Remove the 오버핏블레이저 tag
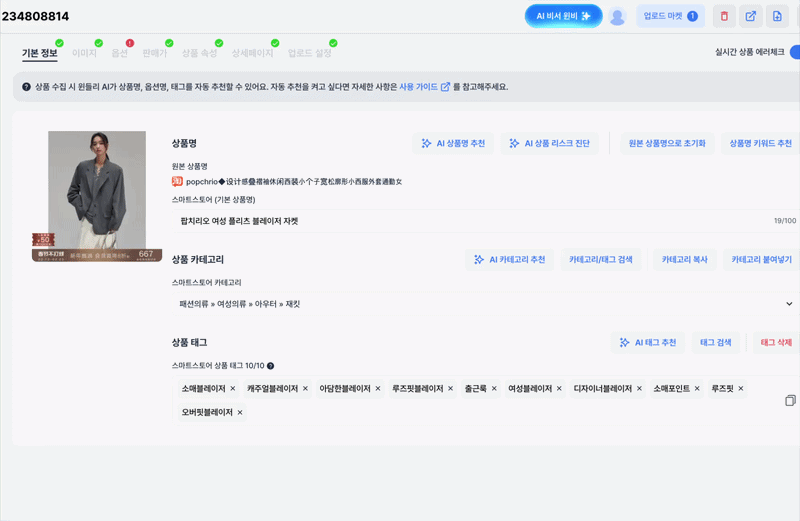This screenshot has height=521, width=800. tap(240, 412)
